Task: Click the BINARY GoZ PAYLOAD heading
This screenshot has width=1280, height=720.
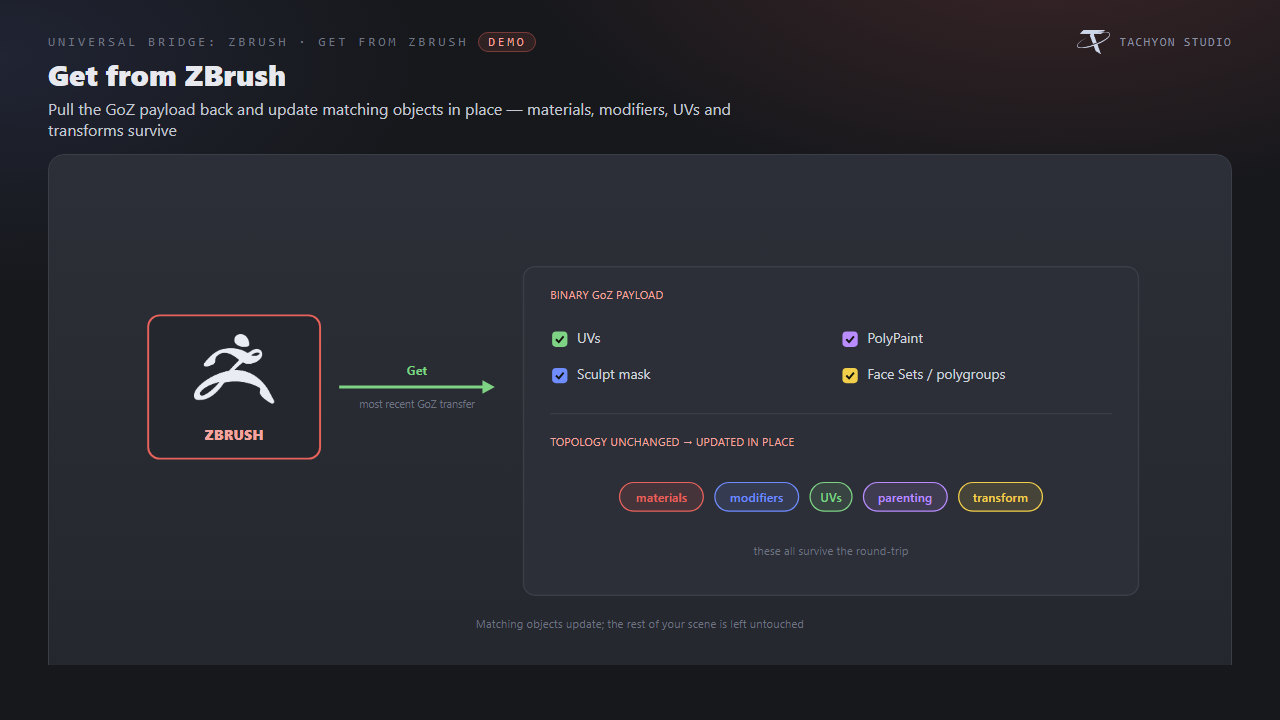Action: click(607, 295)
